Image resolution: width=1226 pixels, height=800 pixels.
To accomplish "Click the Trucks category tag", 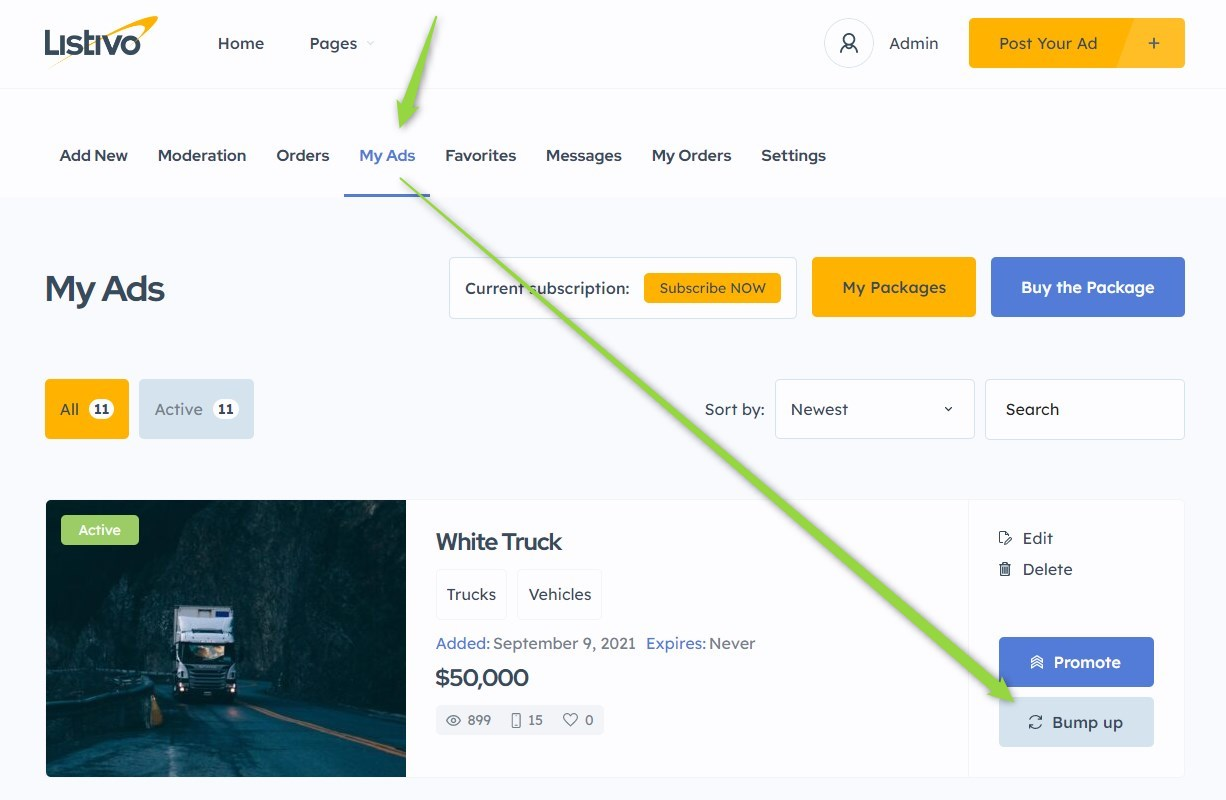I will pyautogui.click(x=471, y=594).
